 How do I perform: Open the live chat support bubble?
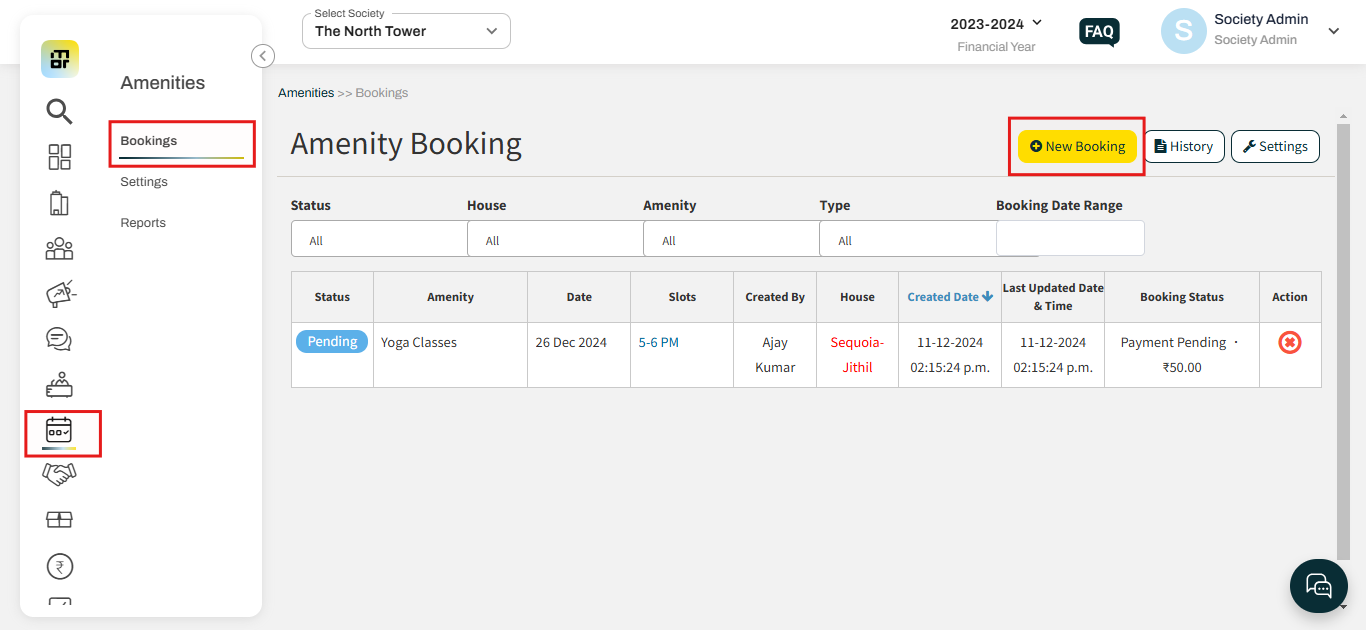click(1319, 585)
